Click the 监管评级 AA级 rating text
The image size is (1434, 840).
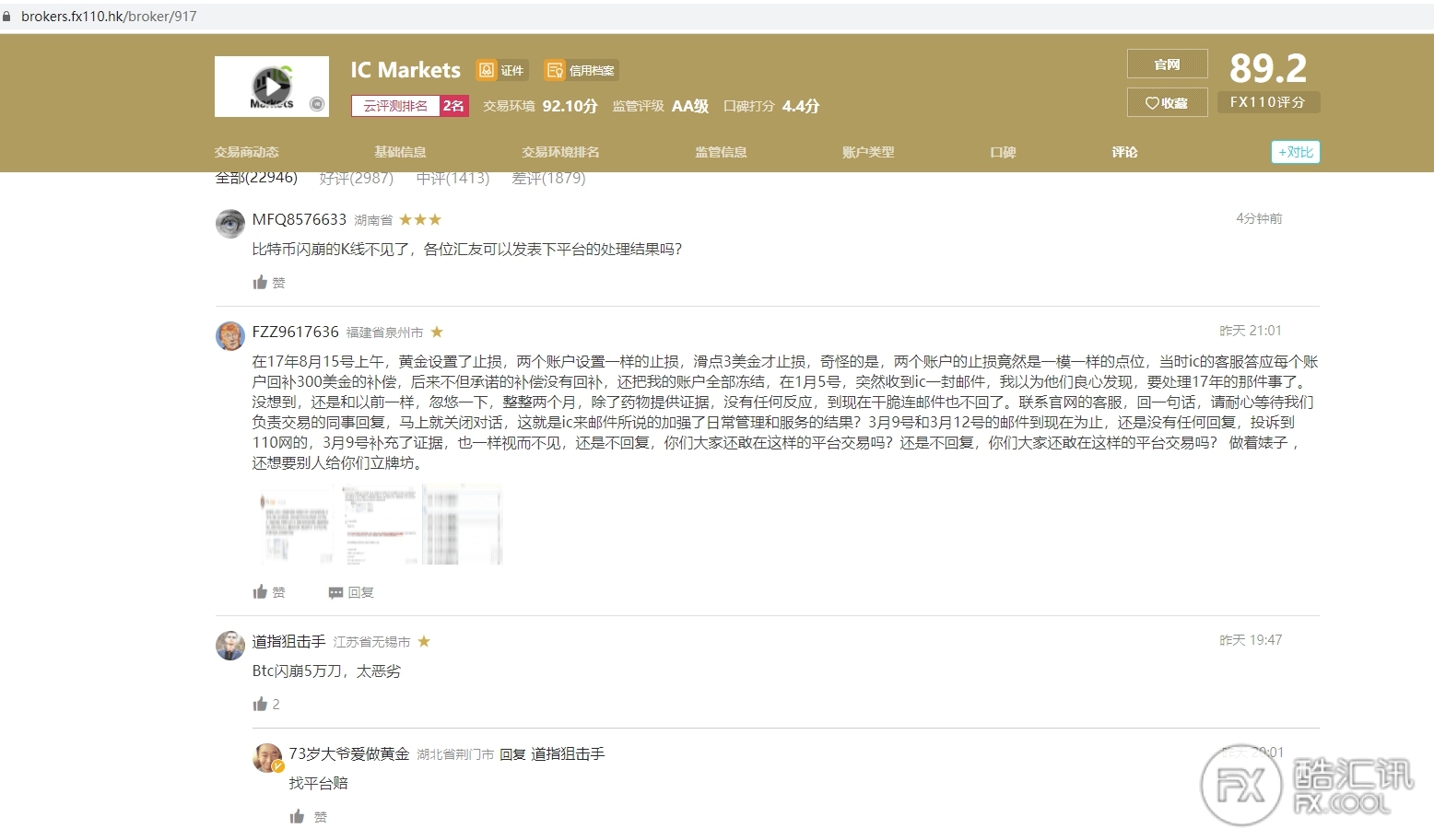(x=661, y=106)
